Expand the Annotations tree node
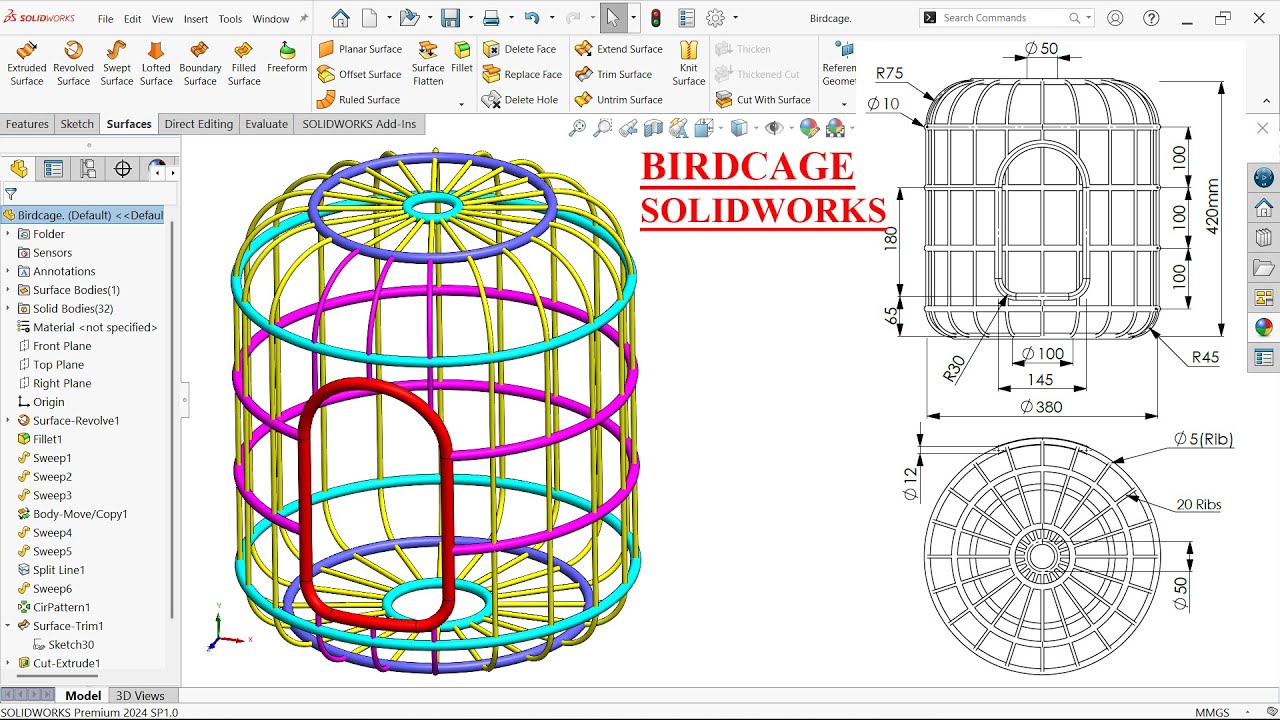 [8, 271]
